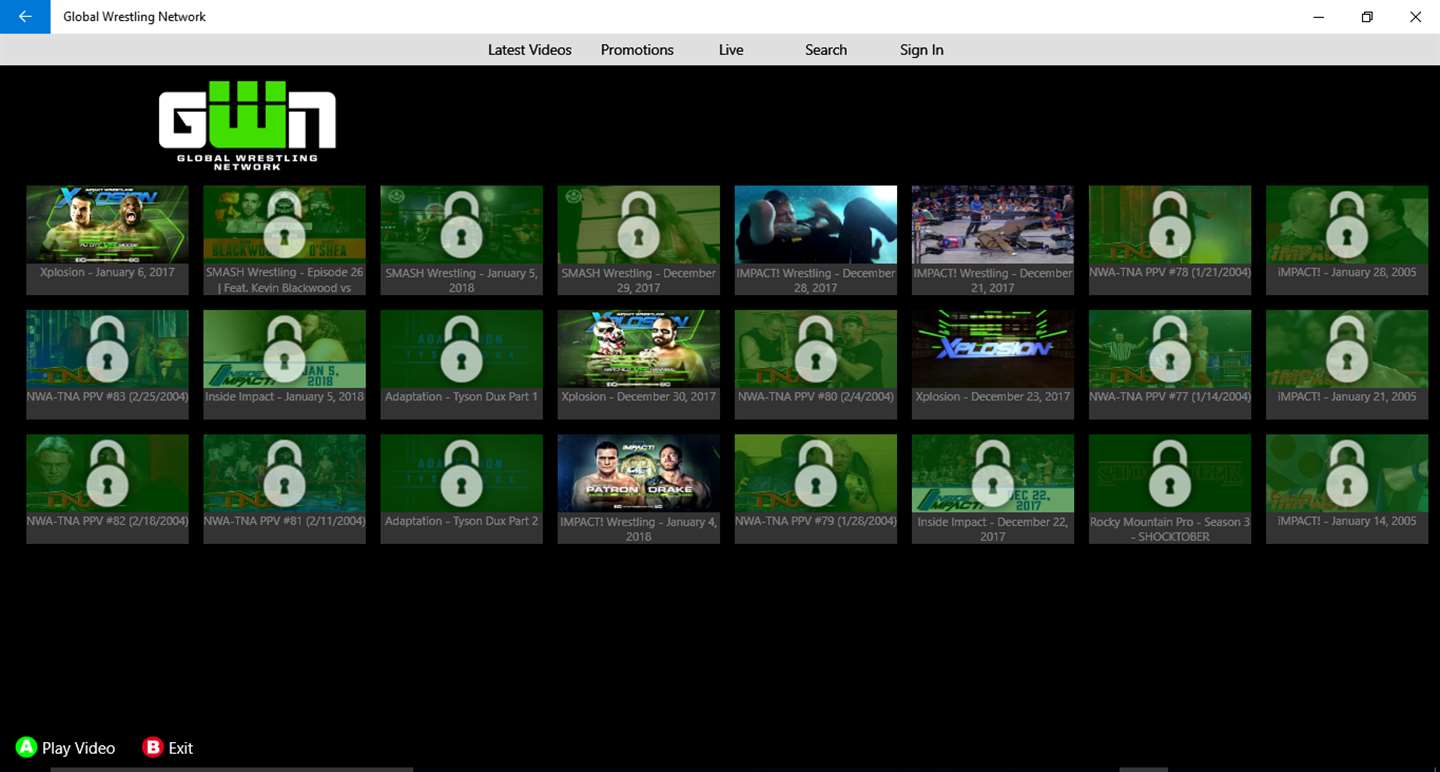Click lock icon on iMPACT! January 14, 2005
1440x772 pixels.
(1346, 472)
